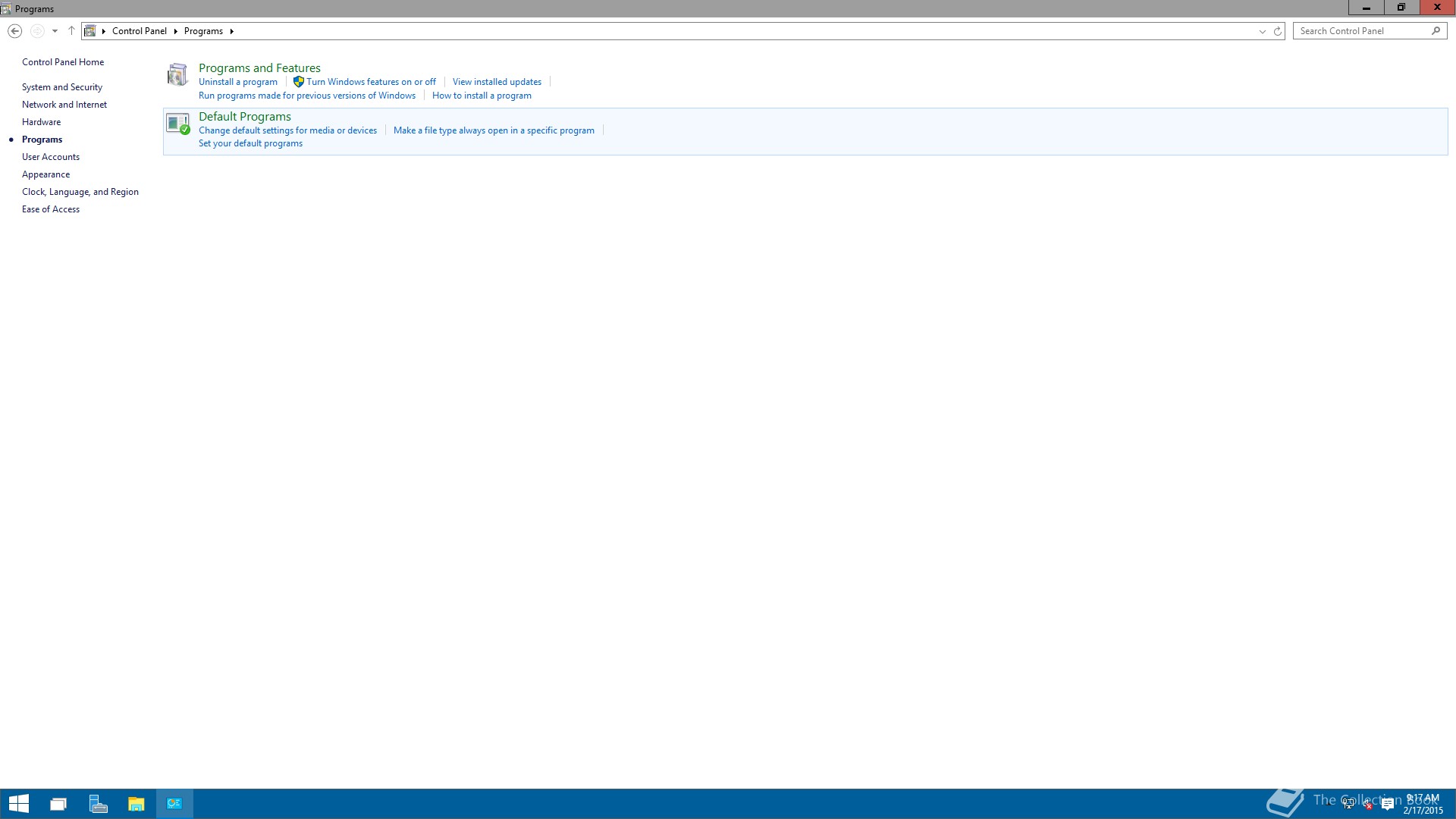The height and width of the screenshot is (819, 1456).
Task: Go back with the Back arrow button
Action: (14, 31)
